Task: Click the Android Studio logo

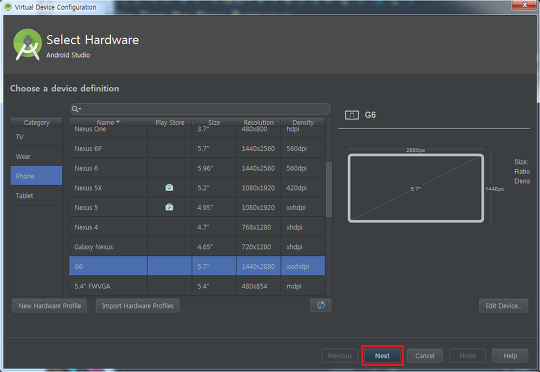Action: [x=27, y=45]
